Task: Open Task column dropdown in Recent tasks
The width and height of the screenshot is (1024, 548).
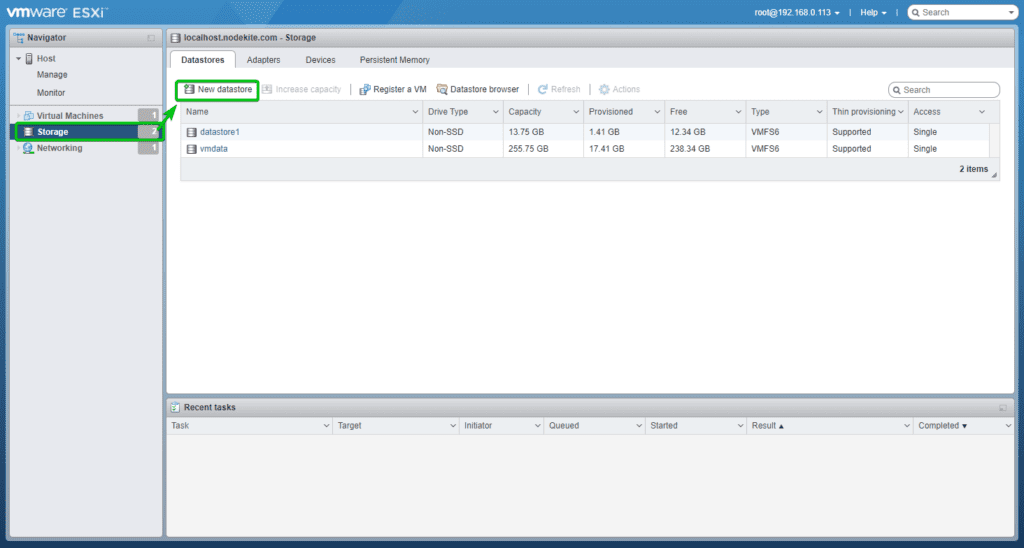Action: [326, 426]
